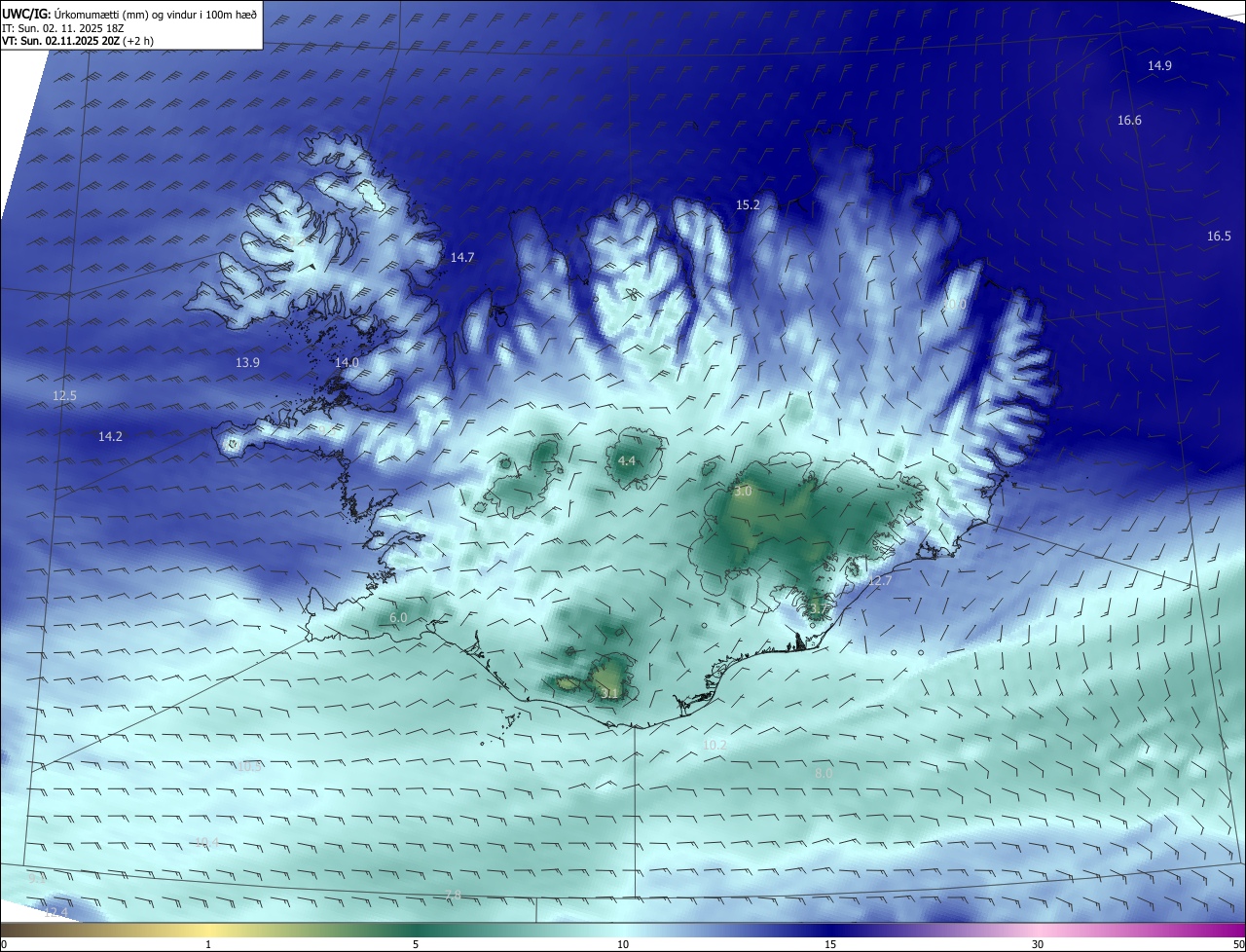This screenshot has height=952, width=1246.
Task: Click the 10.2 value on the map
Action: [715, 746]
